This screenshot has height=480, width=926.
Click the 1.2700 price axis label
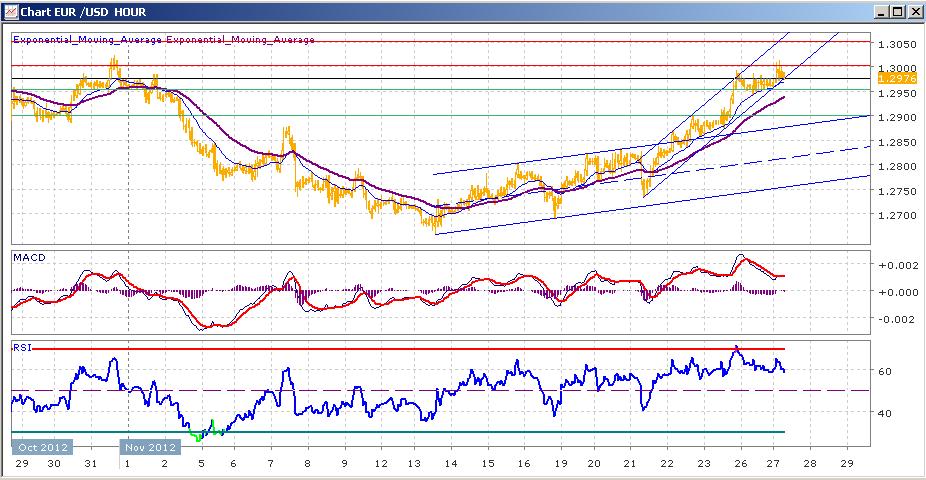point(897,215)
